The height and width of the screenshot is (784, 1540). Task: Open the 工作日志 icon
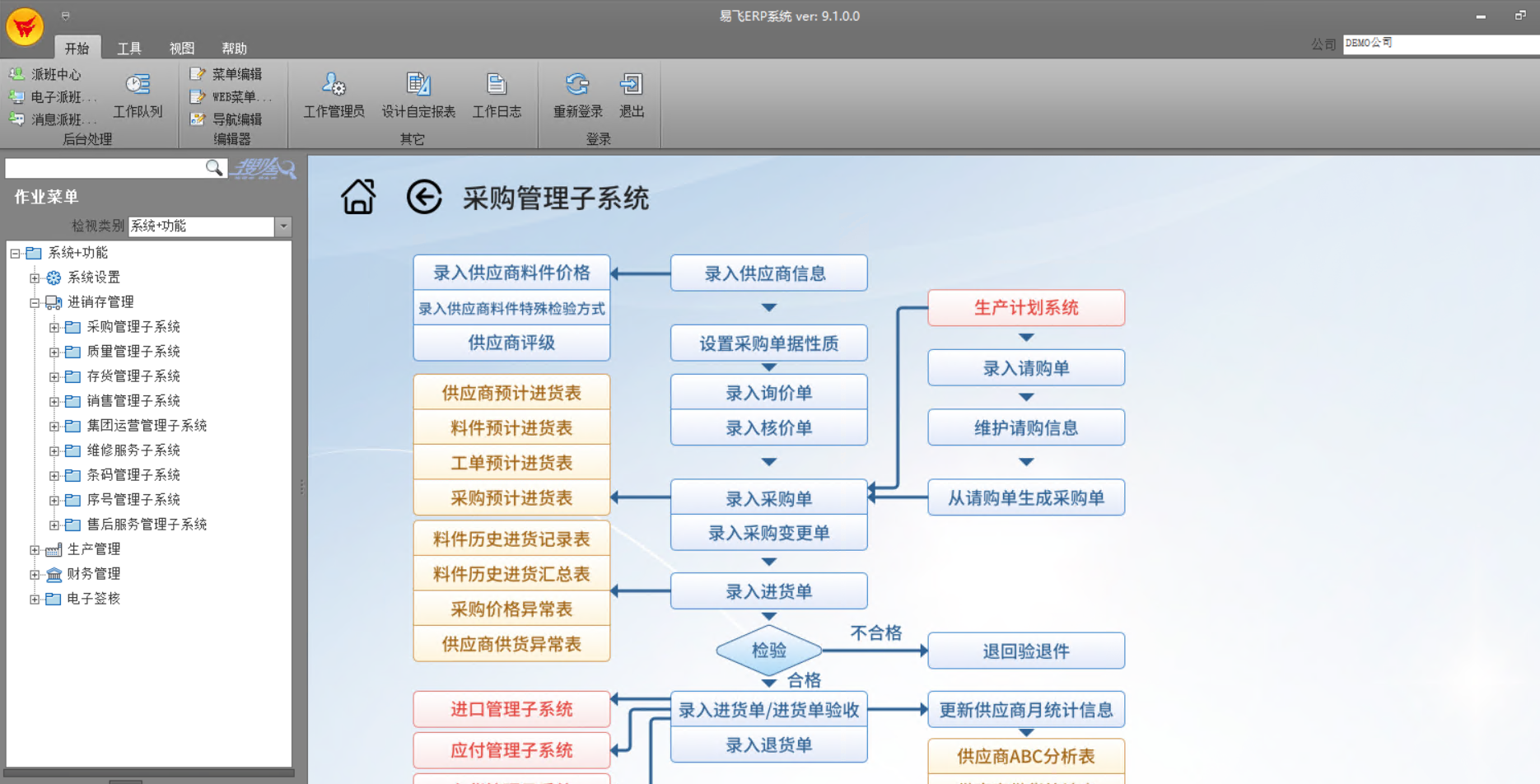(x=497, y=84)
